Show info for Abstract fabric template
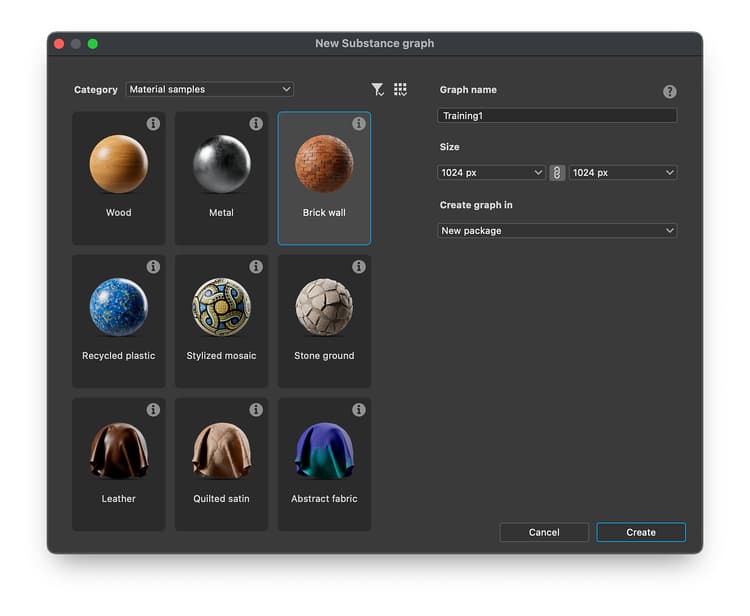This screenshot has height=616, width=750. pyautogui.click(x=359, y=410)
